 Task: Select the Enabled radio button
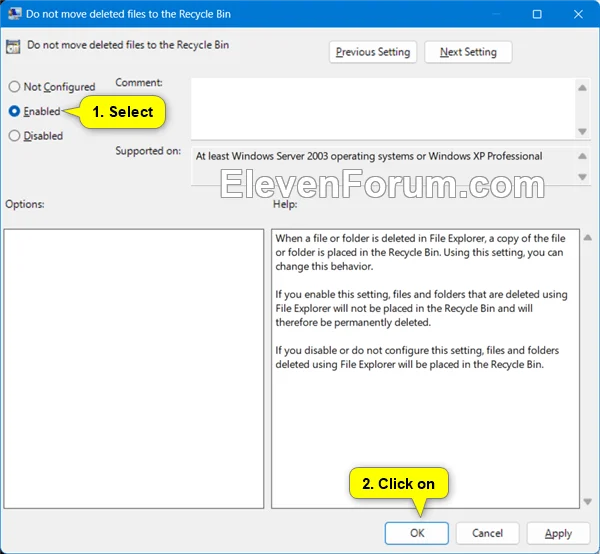click(x=14, y=111)
